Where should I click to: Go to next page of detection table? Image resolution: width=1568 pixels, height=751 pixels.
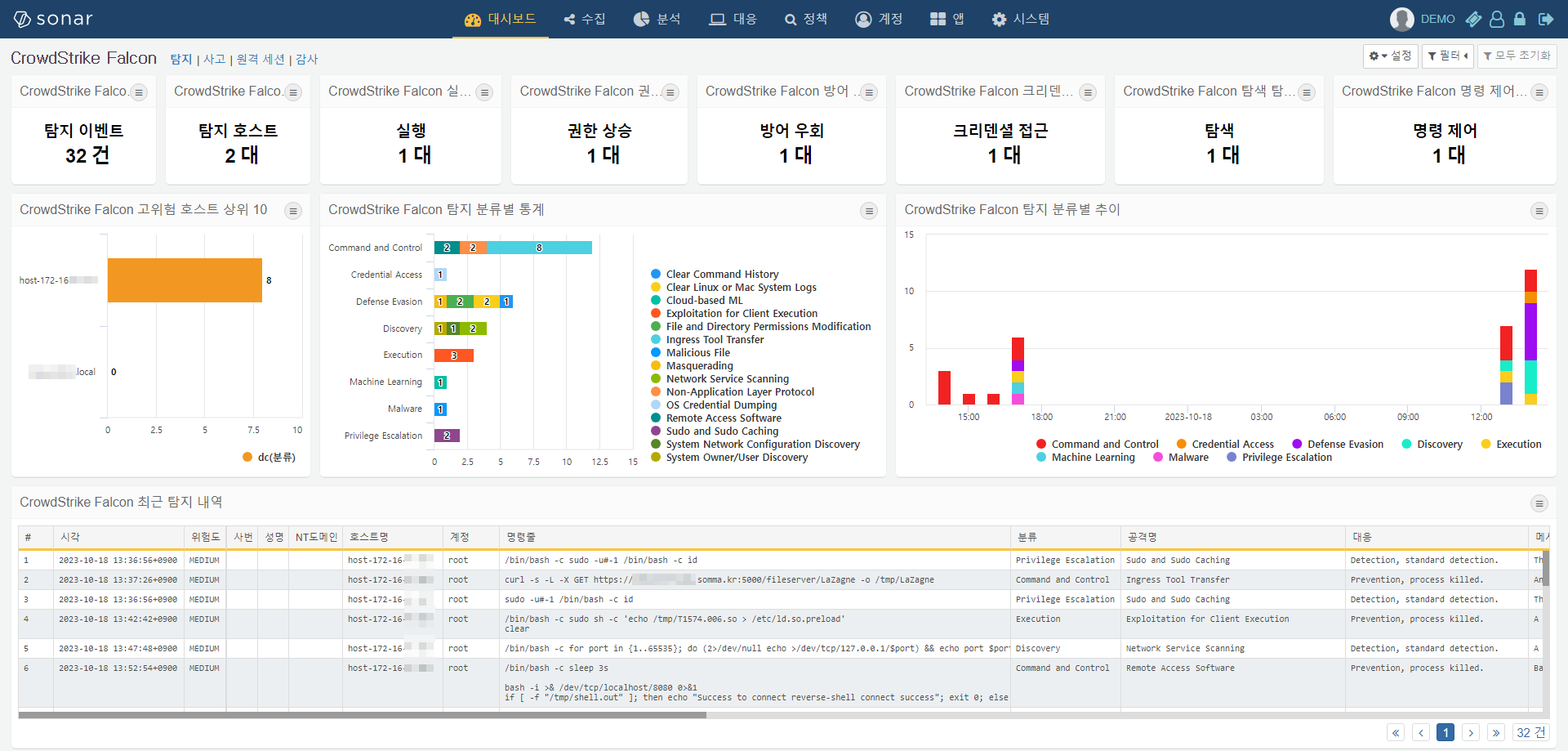(1471, 732)
